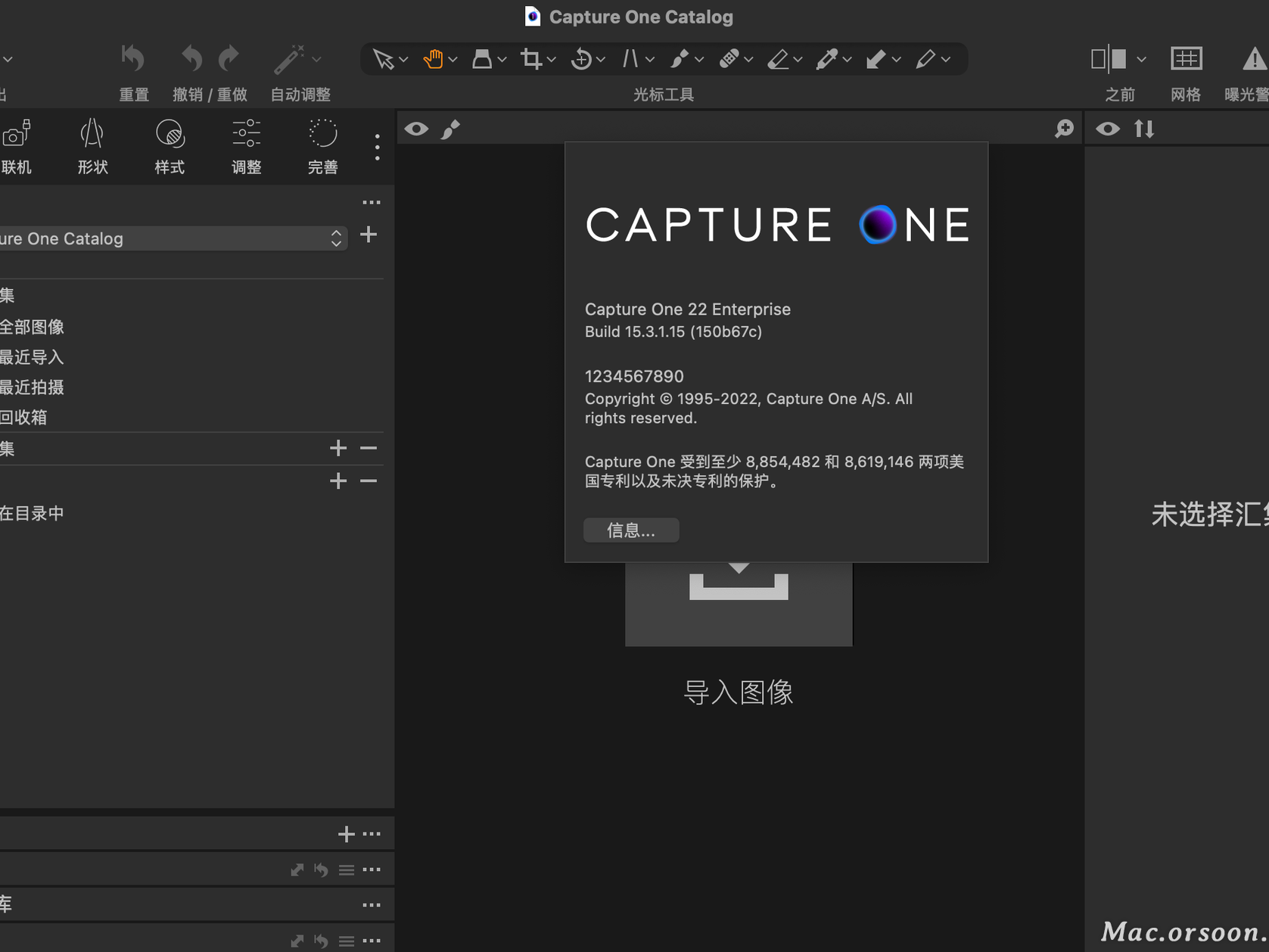The height and width of the screenshot is (952, 1269).
Task: Toggle proof/preview with the eye icon
Action: [416, 129]
